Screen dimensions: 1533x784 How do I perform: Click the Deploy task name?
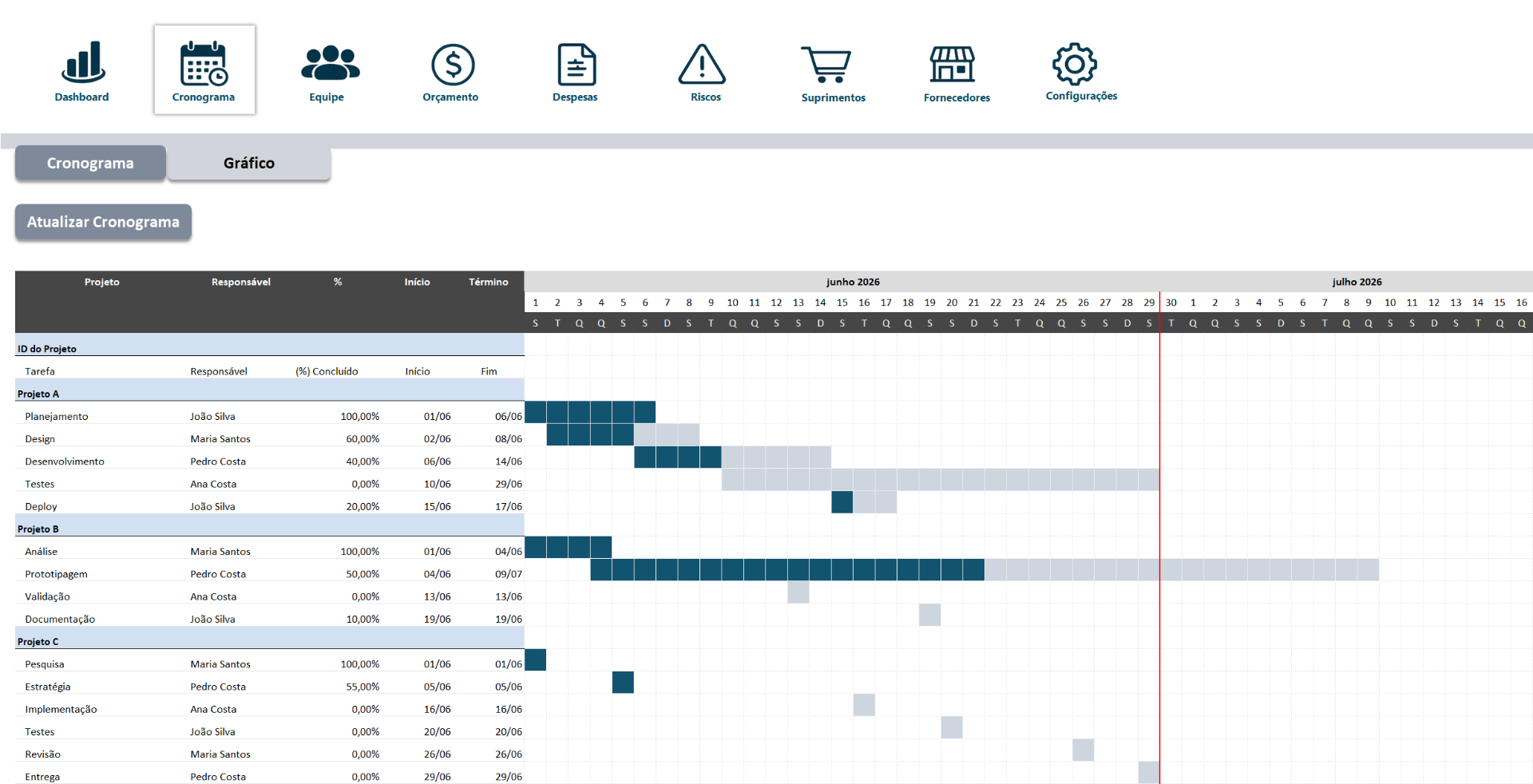[x=41, y=506]
